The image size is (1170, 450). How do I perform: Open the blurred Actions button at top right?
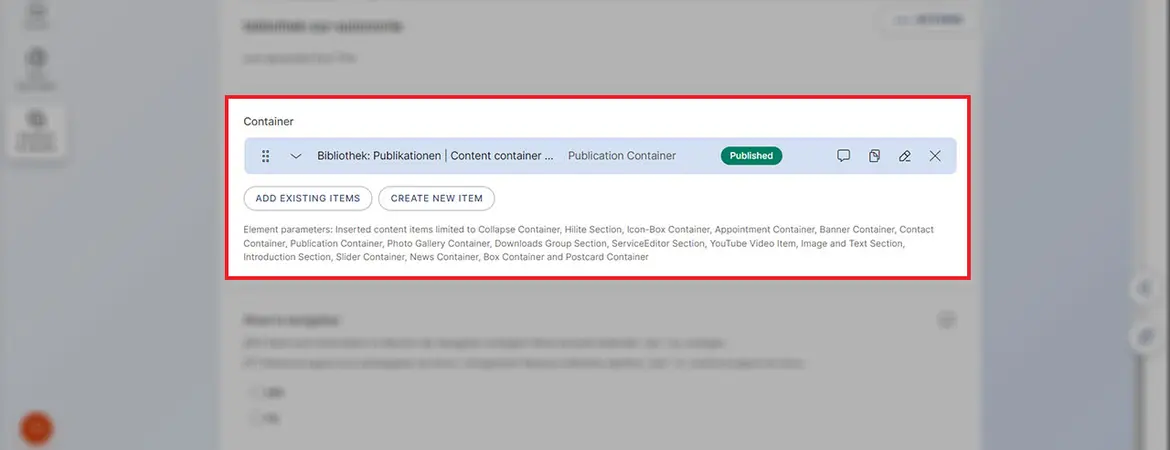coord(927,20)
